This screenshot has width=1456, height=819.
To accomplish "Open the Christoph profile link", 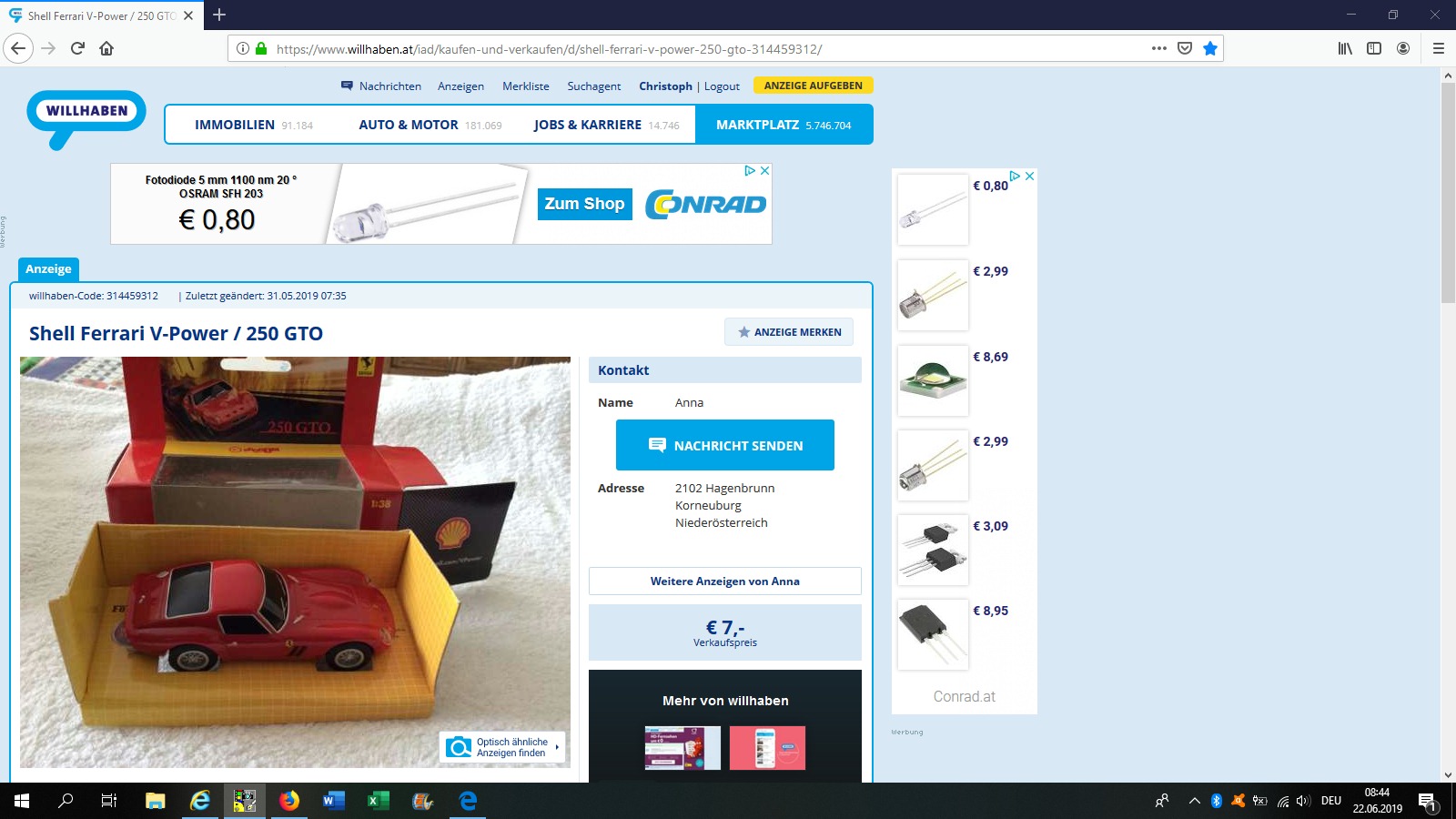I will 665,86.
